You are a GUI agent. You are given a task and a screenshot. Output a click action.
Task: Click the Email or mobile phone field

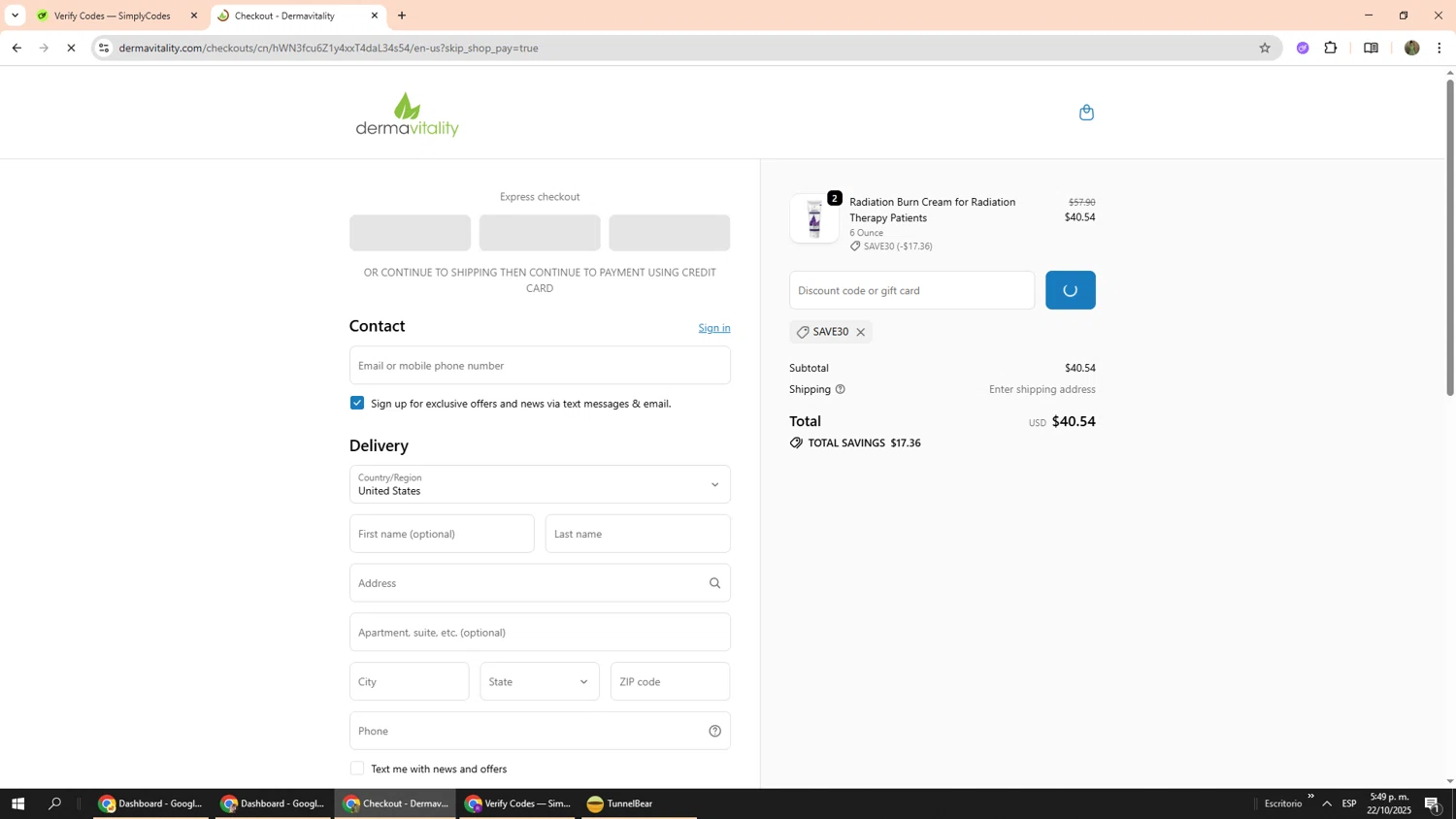[540, 365]
